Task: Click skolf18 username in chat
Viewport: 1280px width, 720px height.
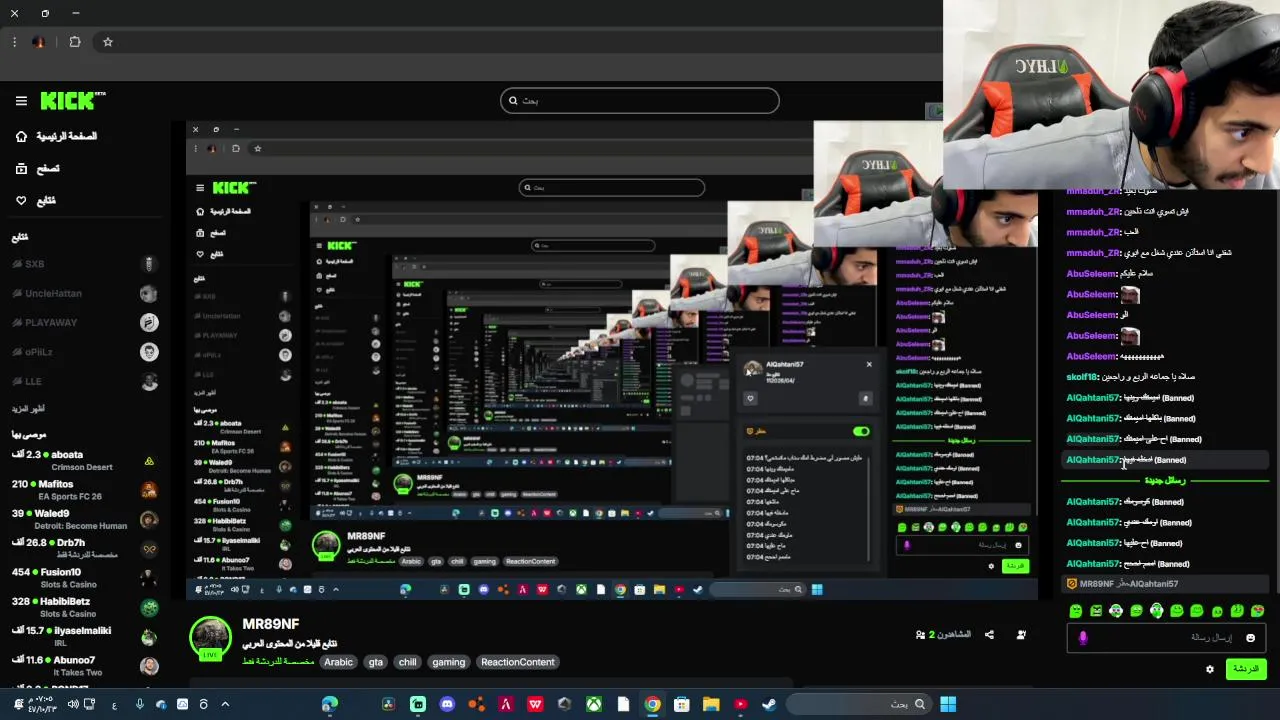Action: [1082, 377]
